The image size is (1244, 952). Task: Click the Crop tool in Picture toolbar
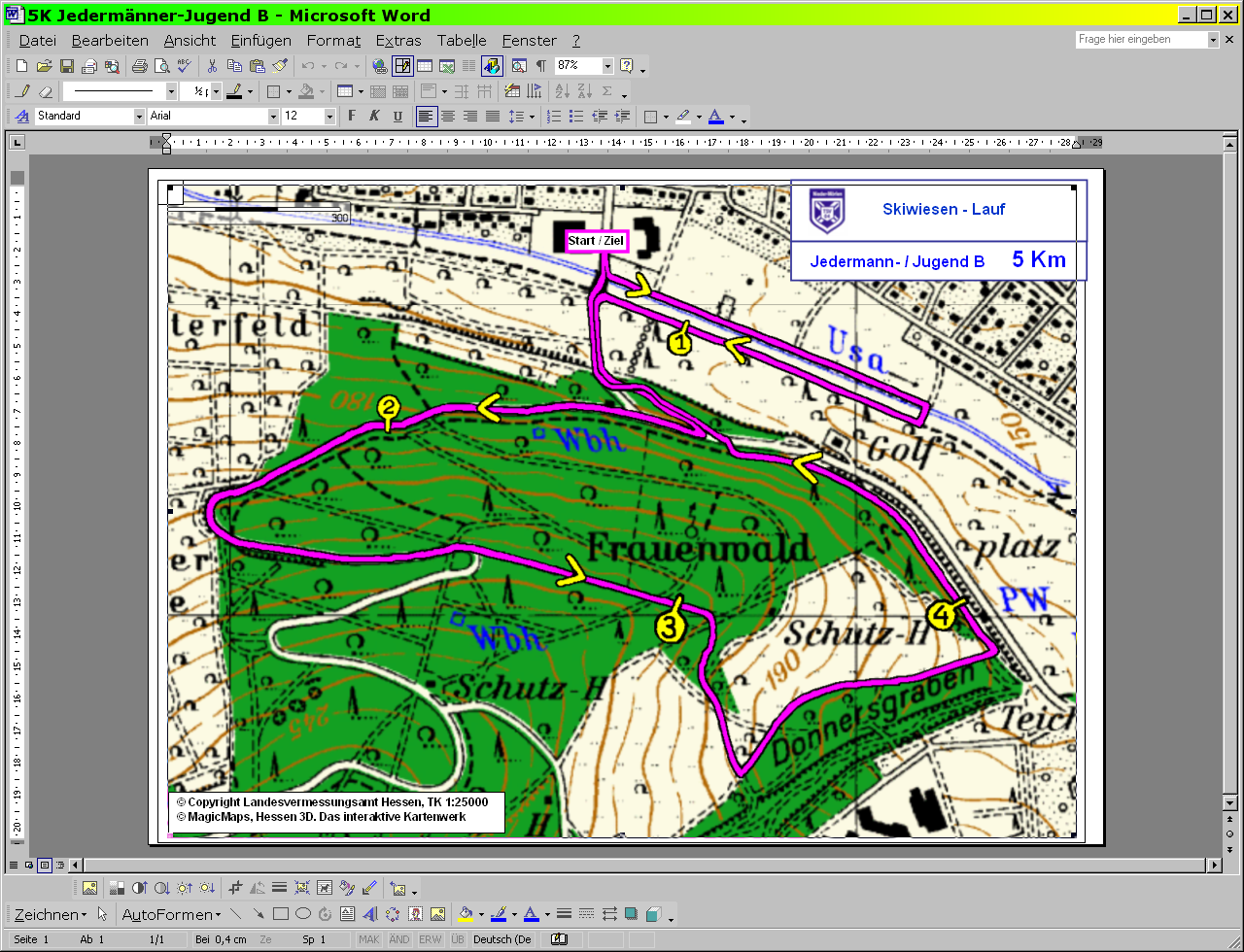pos(235,888)
